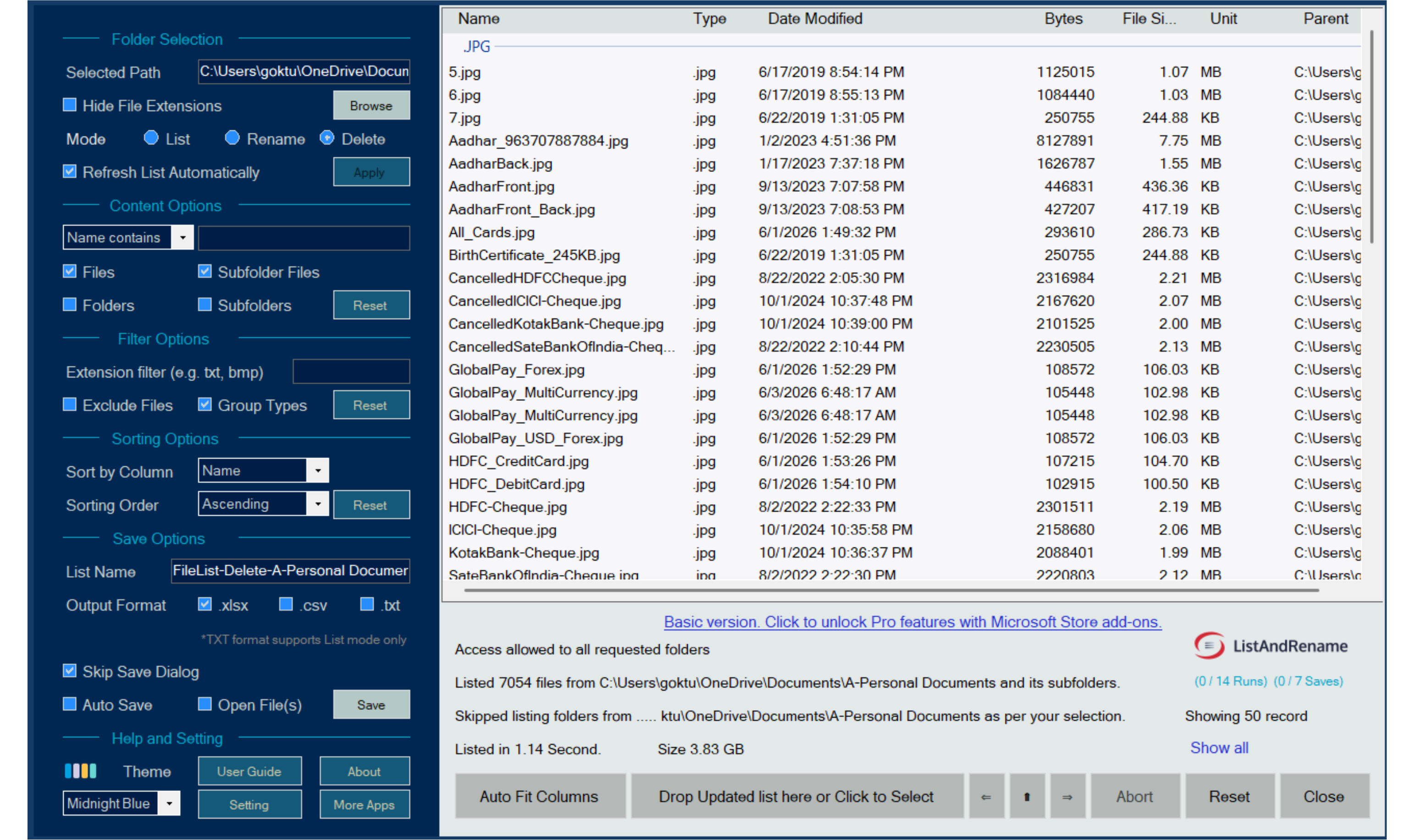Click the horizontal scrollbar of file list

pos(891,591)
